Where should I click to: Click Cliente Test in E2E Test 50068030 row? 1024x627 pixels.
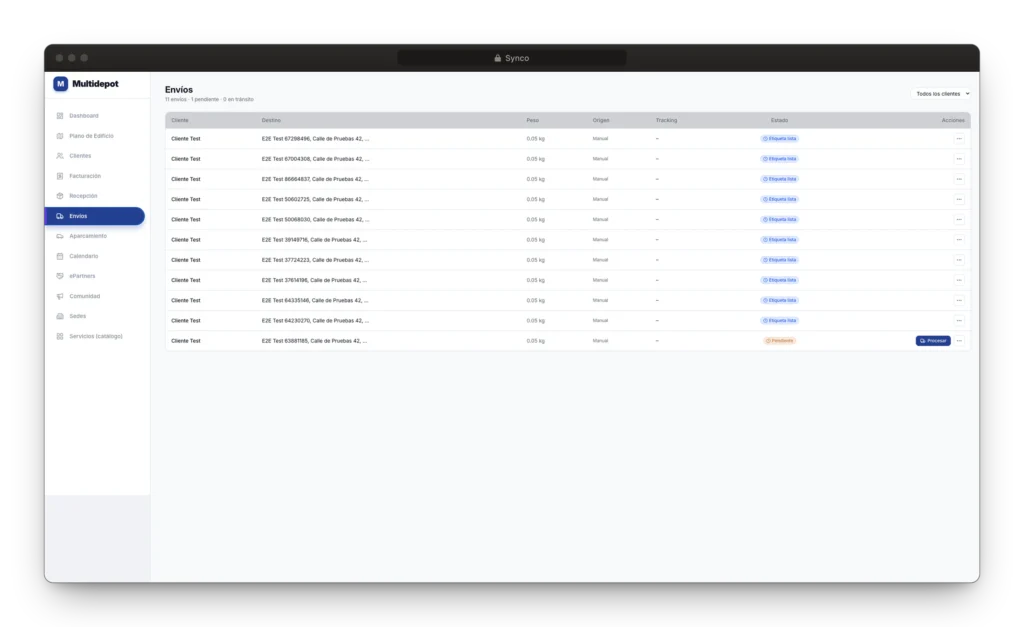pos(185,219)
